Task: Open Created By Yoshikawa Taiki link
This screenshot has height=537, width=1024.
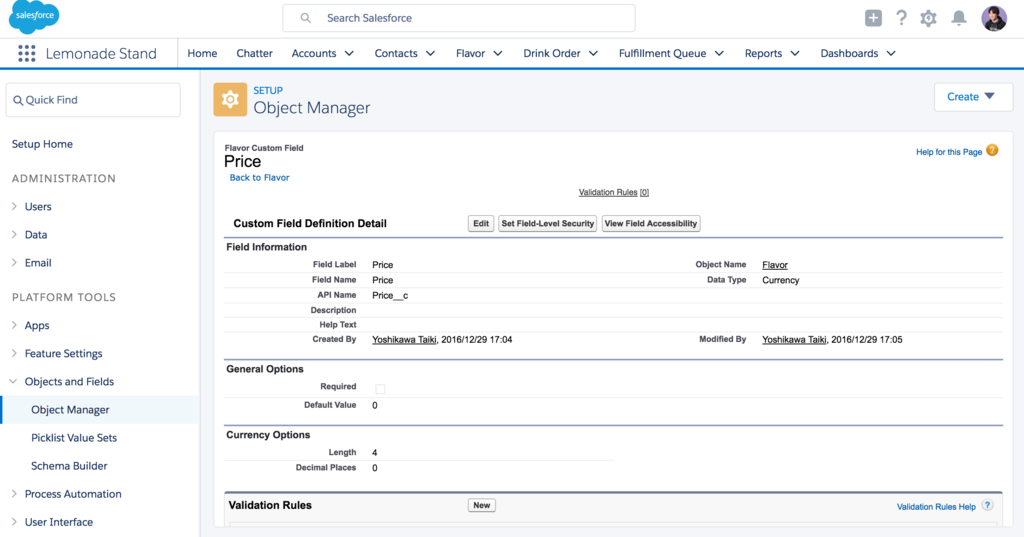Action: click(x=404, y=340)
